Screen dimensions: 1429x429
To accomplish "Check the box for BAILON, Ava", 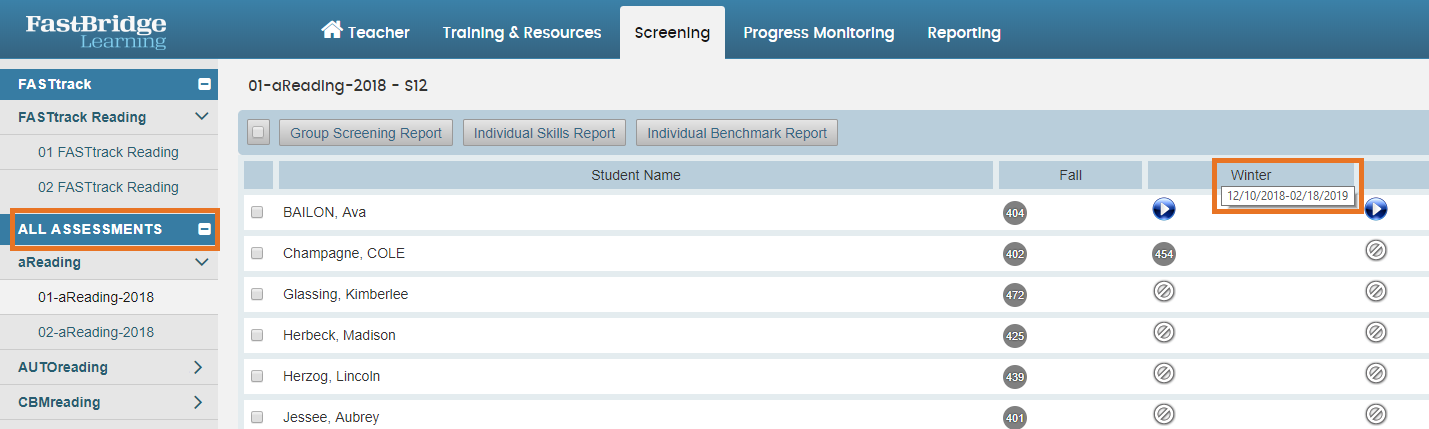I will pos(257,212).
